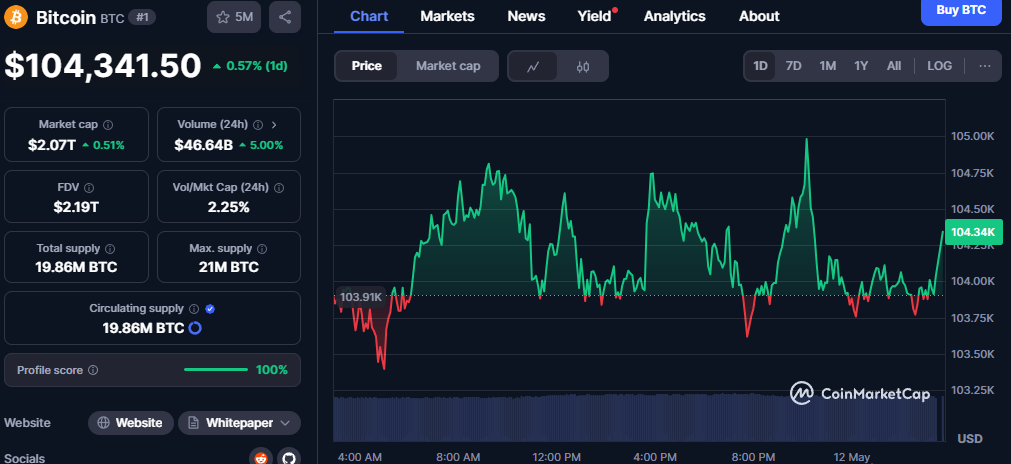The image size is (1011, 464).
Task: Click the 103.91K opening price label
Action: 360,297
